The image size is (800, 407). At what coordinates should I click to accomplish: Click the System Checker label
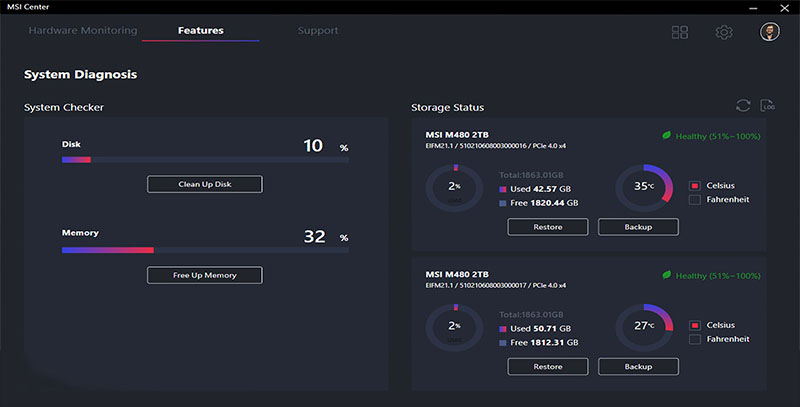click(x=64, y=107)
